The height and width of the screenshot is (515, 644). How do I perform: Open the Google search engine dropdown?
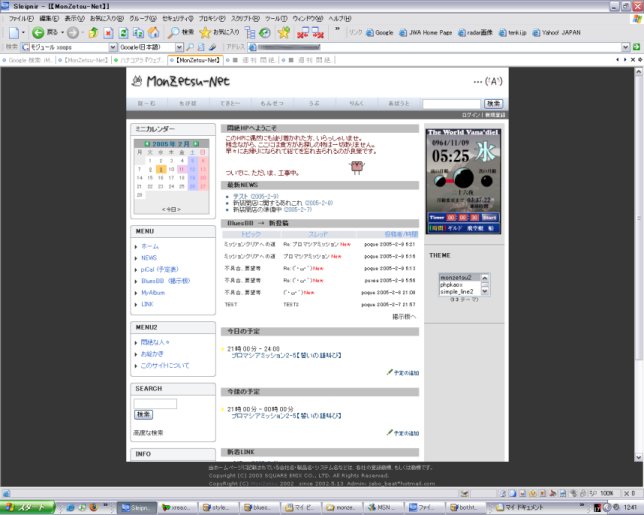point(179,47)
